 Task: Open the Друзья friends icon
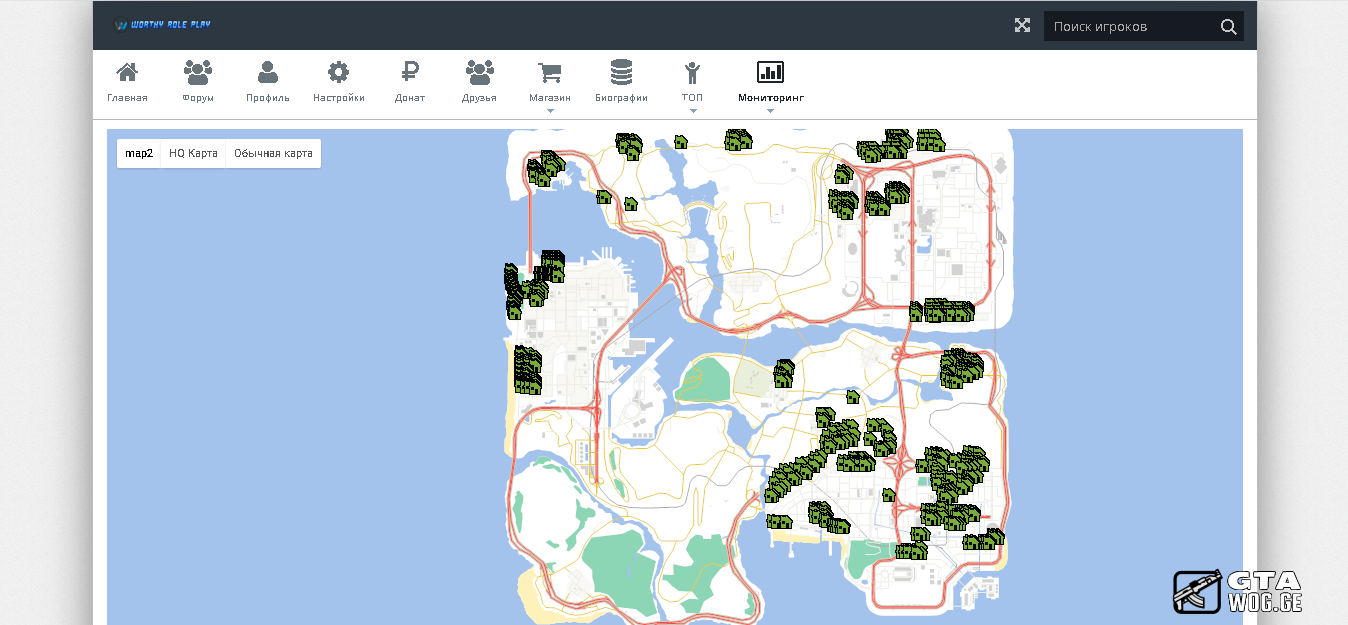480,72
